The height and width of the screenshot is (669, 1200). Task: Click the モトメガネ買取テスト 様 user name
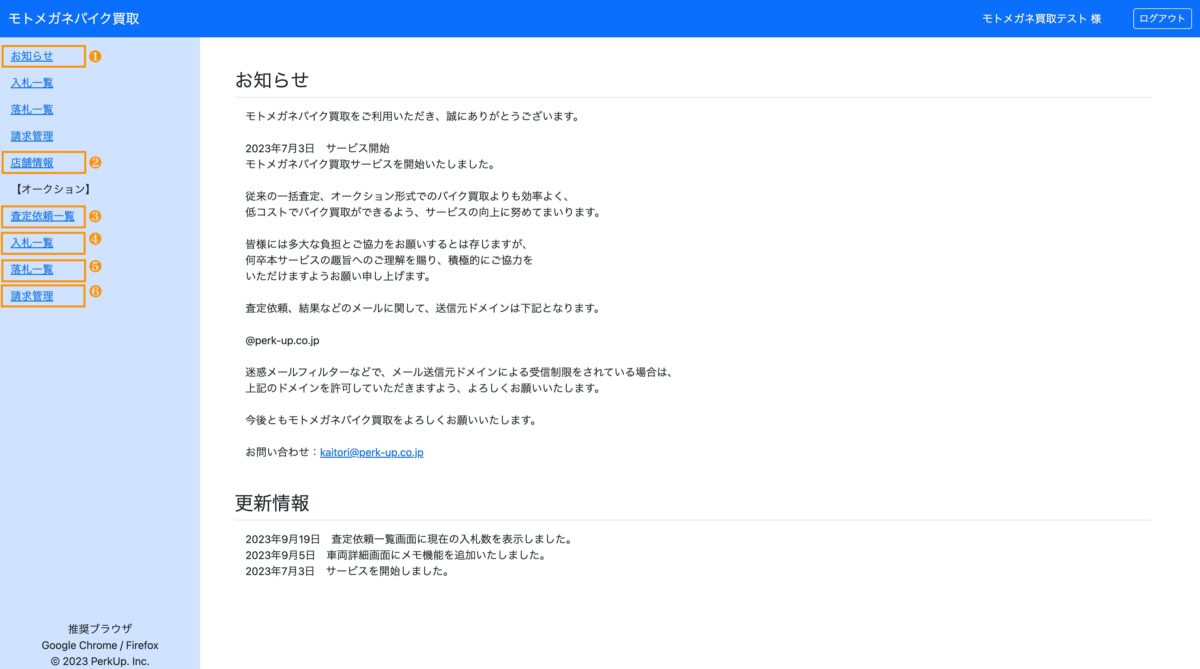[1041, 19]
